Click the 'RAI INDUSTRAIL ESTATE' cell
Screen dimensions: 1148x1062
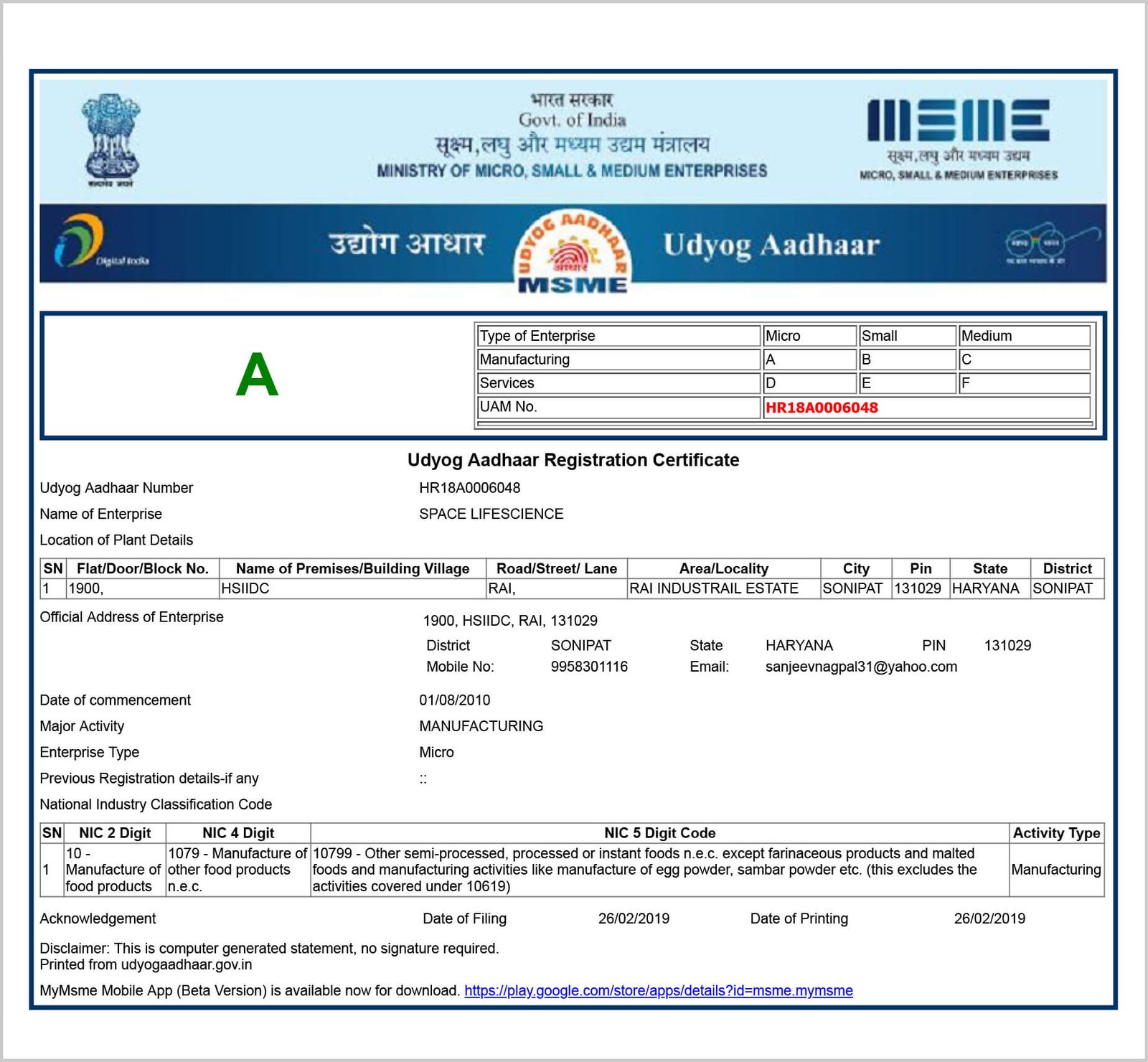coord(724,588)
